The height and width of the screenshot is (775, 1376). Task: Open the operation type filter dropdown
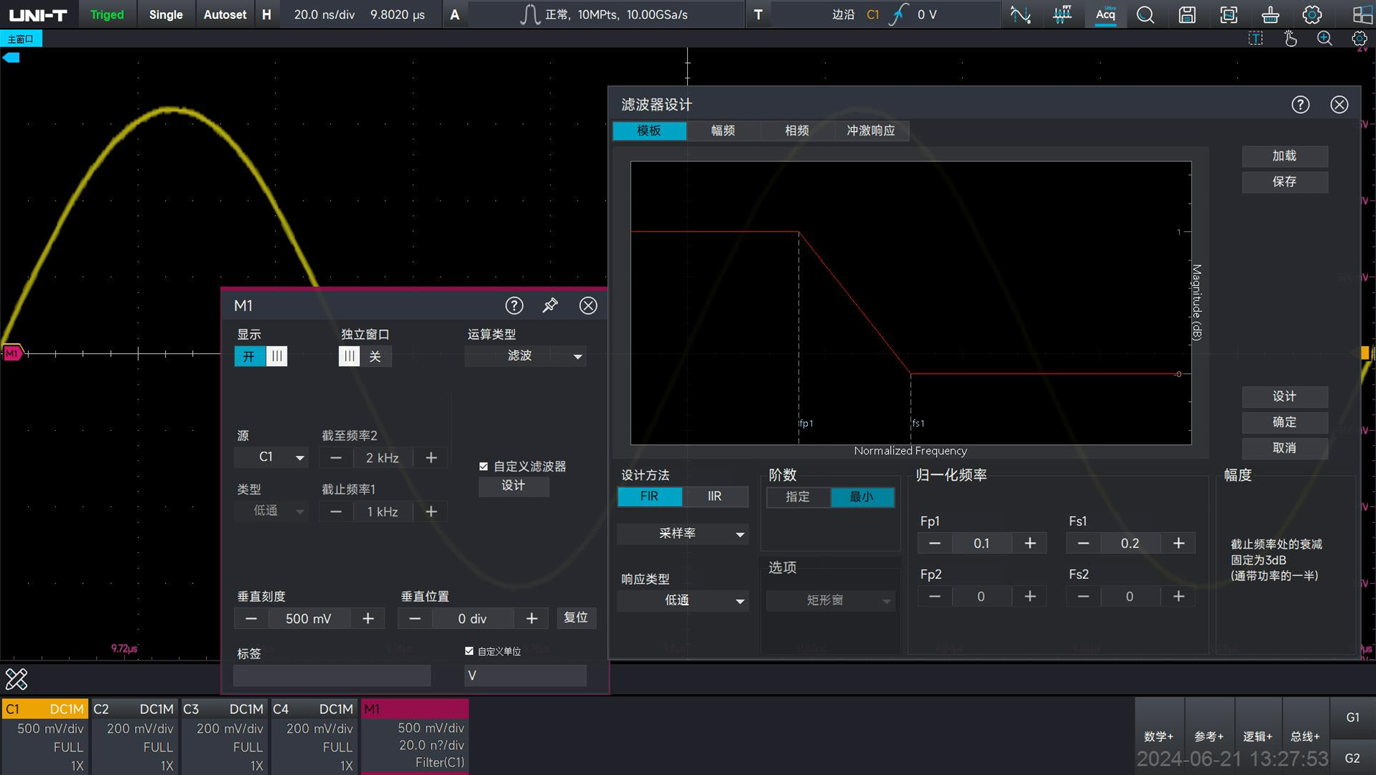526,356
